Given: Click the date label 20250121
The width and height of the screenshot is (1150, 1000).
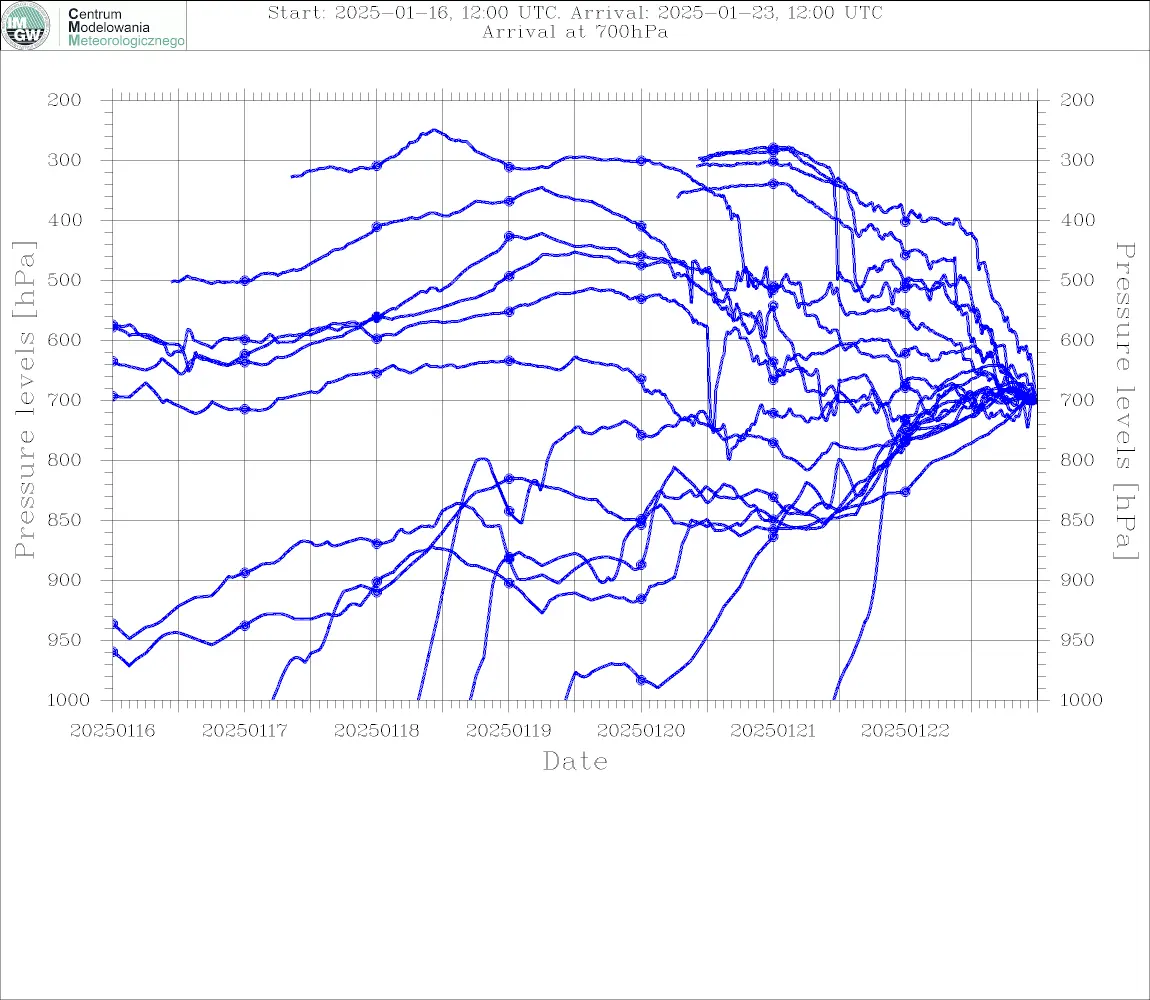Looking at the screenshot, I should point(773,731).
